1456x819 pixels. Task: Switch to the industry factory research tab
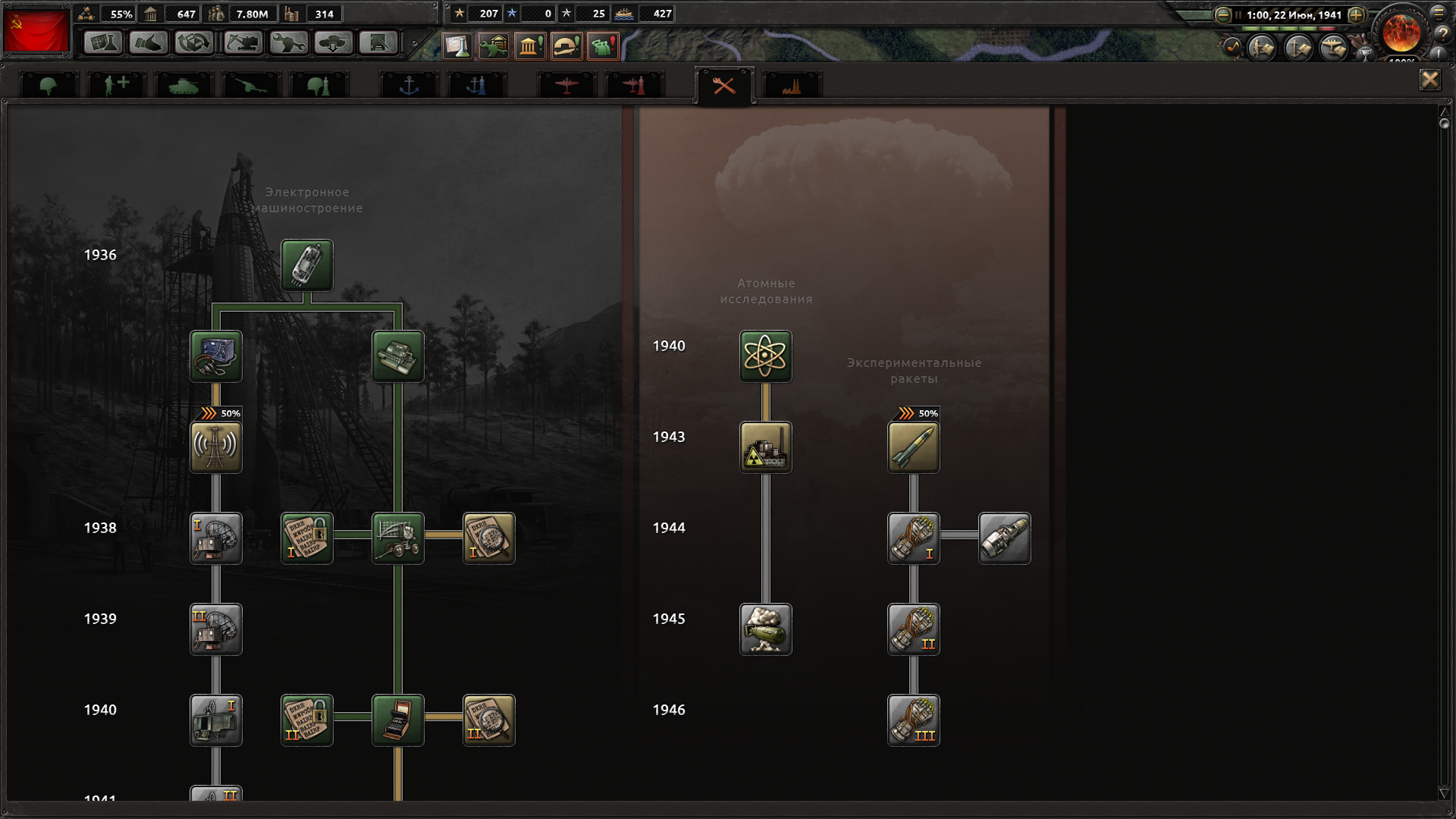[792, 86]
